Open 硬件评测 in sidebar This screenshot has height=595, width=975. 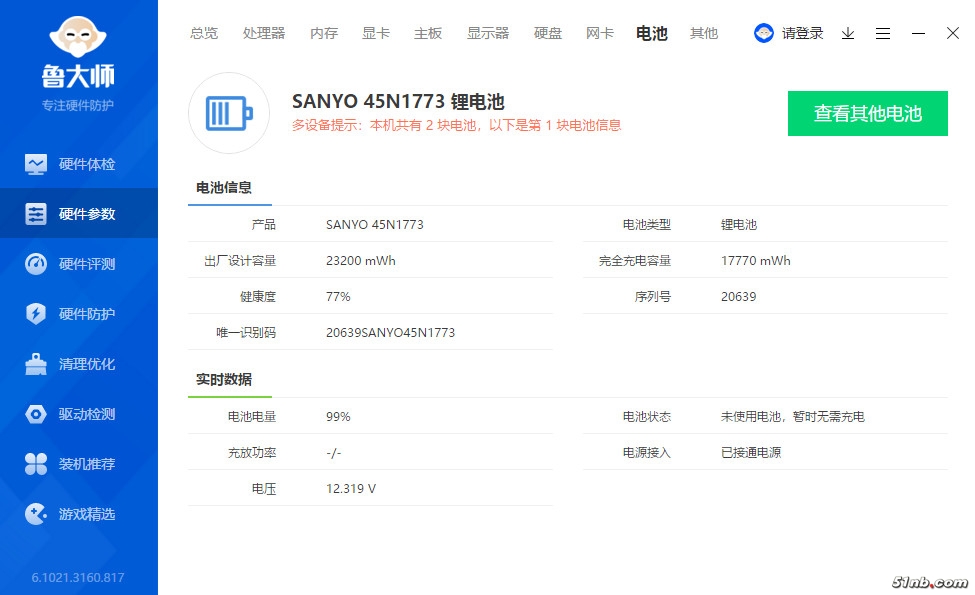point(87,264)
